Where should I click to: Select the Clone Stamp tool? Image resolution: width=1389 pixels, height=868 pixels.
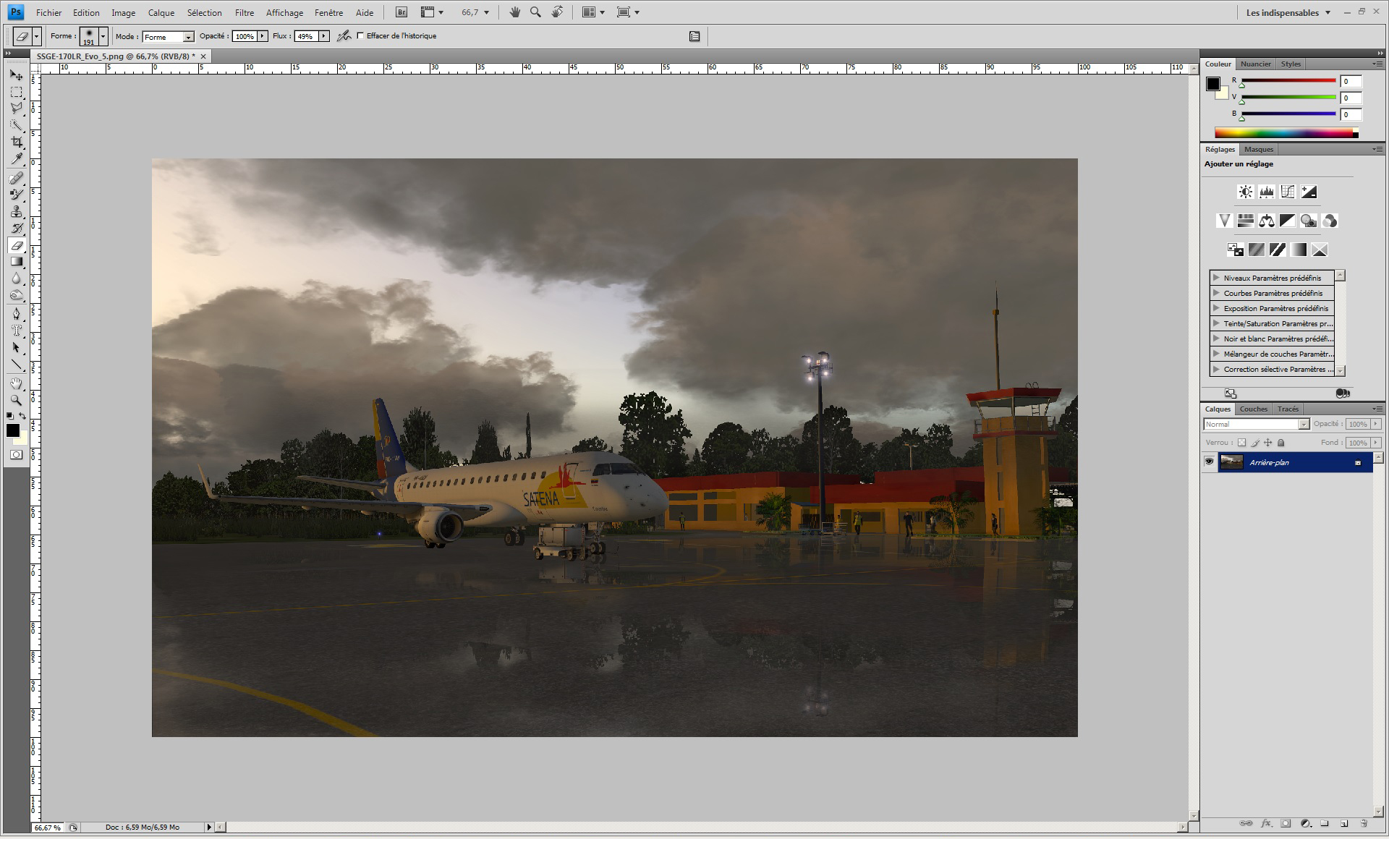click(17, 212)
